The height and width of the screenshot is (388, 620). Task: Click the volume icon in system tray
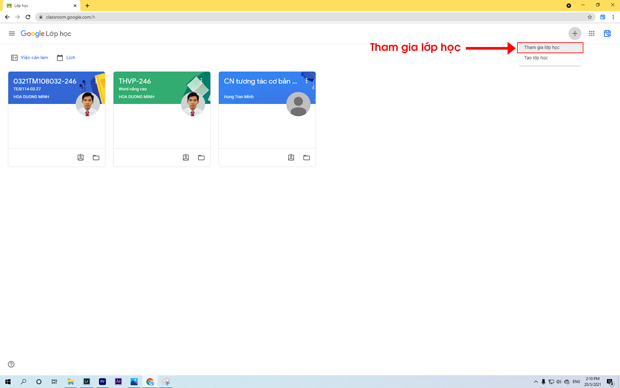click(559, 382)
